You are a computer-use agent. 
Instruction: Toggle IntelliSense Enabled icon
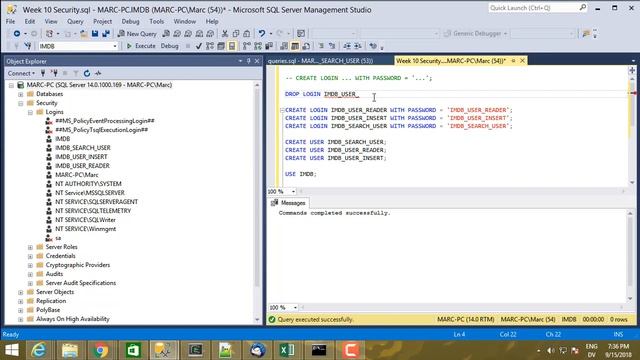point(232,46)
